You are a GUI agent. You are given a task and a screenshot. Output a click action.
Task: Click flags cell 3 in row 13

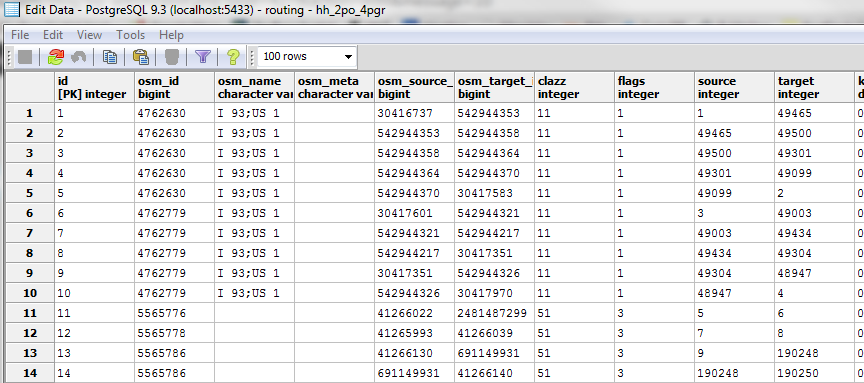pyautogui.click(x=654, y=353)
